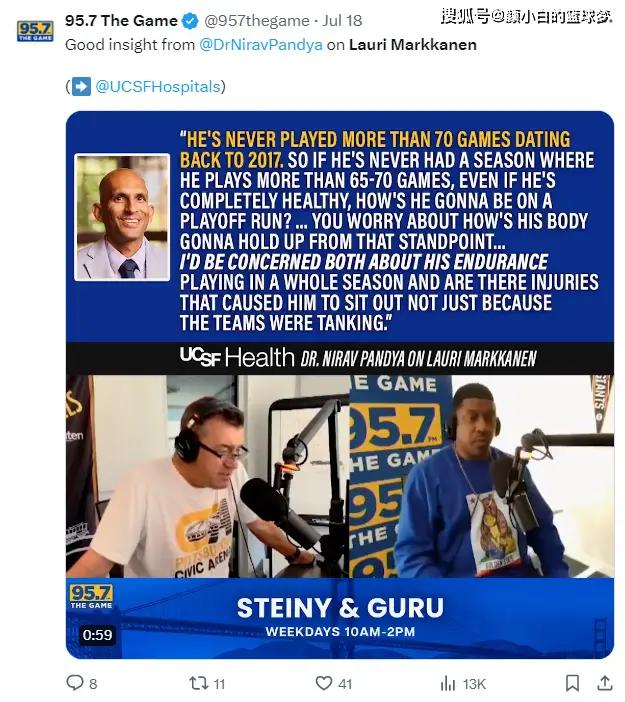Play the Steiny & Guru video
This screenshot has width=625, height=702.
[340, 385]
